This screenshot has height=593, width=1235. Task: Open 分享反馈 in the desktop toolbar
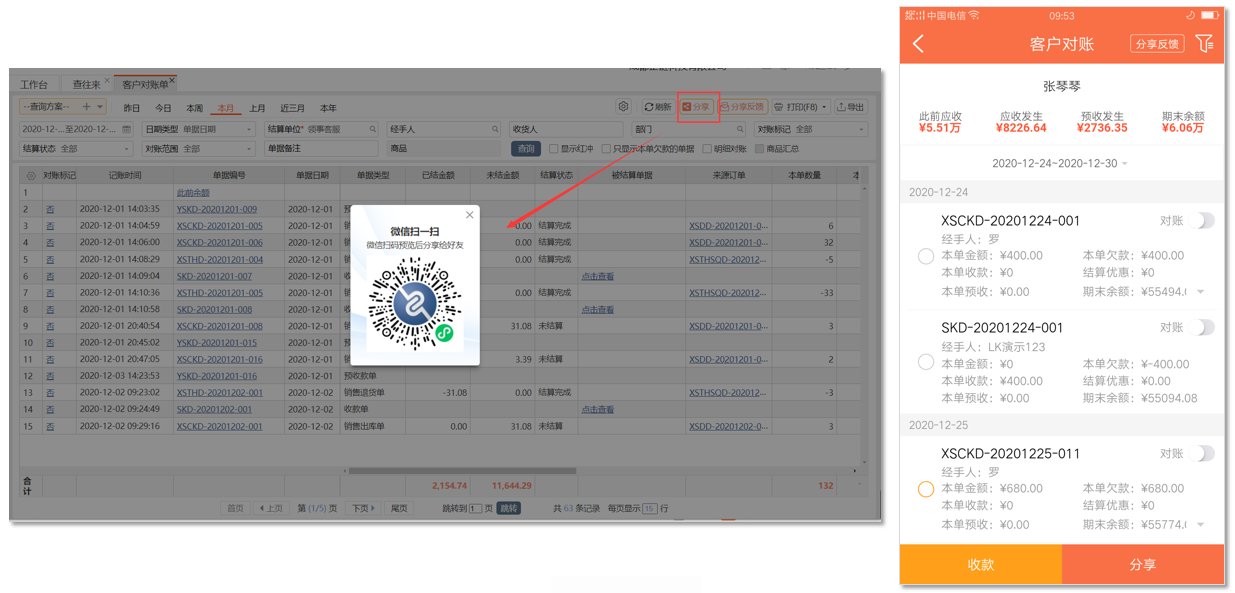(742, 107)
